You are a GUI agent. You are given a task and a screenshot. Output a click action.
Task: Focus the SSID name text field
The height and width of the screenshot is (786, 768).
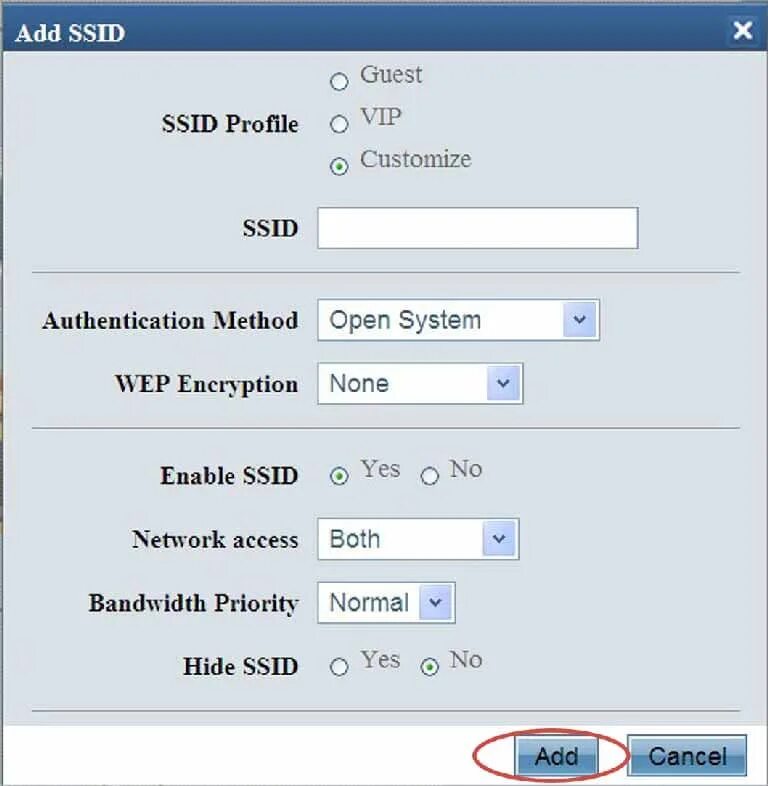(478, 228)
